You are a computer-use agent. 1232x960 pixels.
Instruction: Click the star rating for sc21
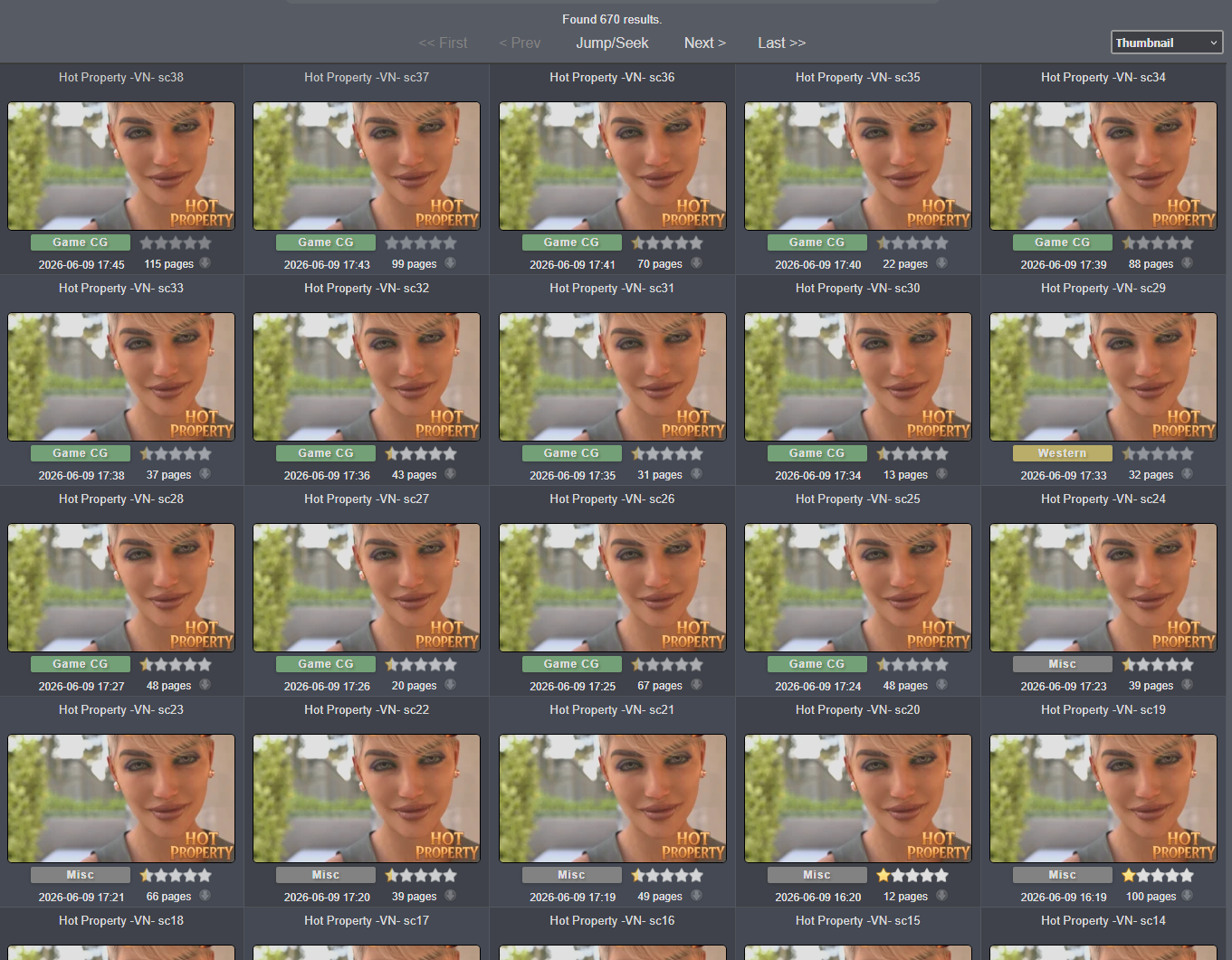667,875
